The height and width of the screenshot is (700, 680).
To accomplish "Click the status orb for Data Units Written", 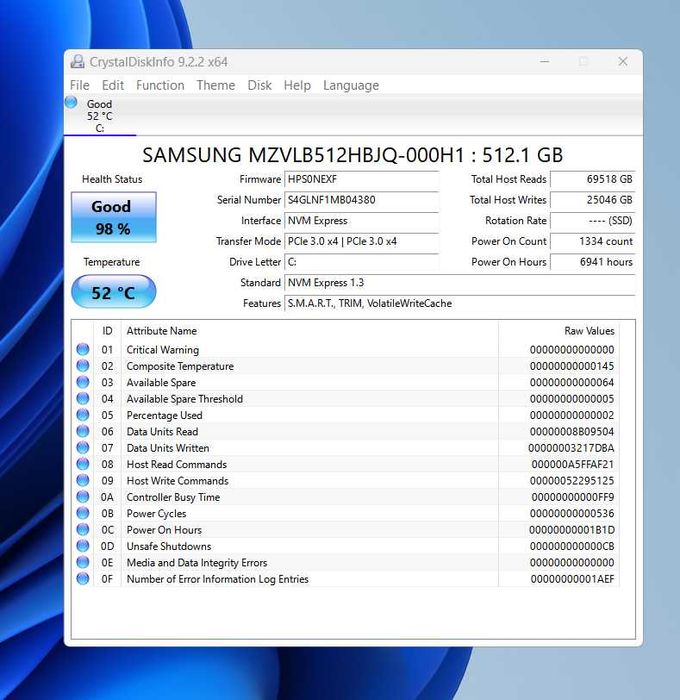I will (x=83, y=447).
